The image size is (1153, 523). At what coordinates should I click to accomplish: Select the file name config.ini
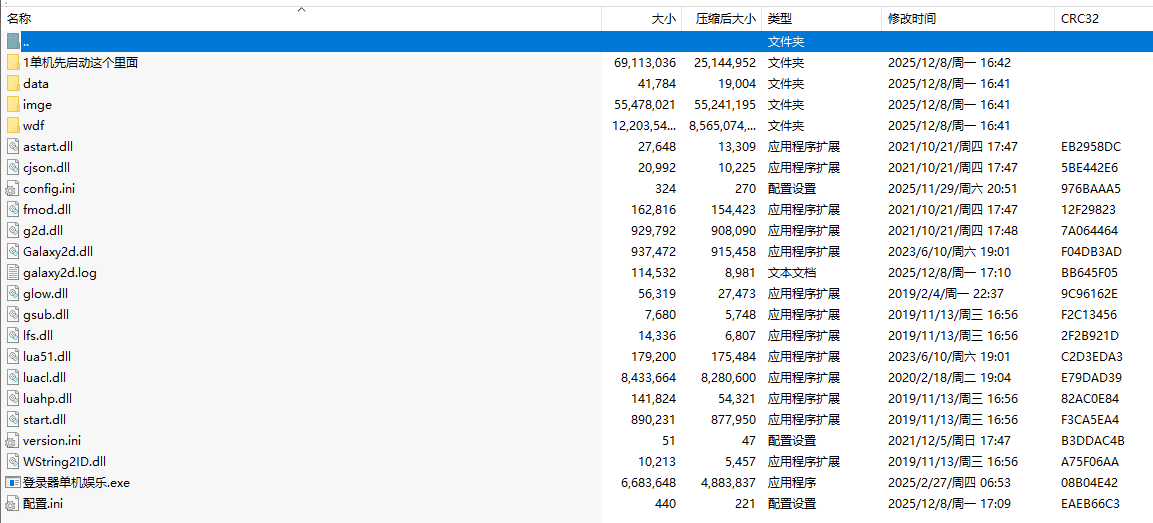49,188
